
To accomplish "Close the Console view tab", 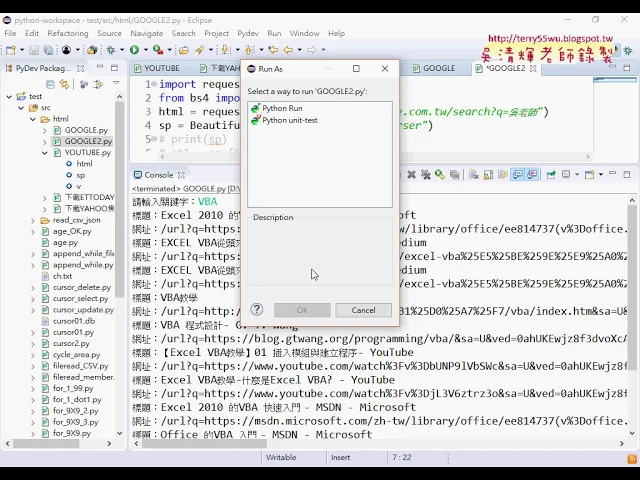I will click(x=182, y=175).
